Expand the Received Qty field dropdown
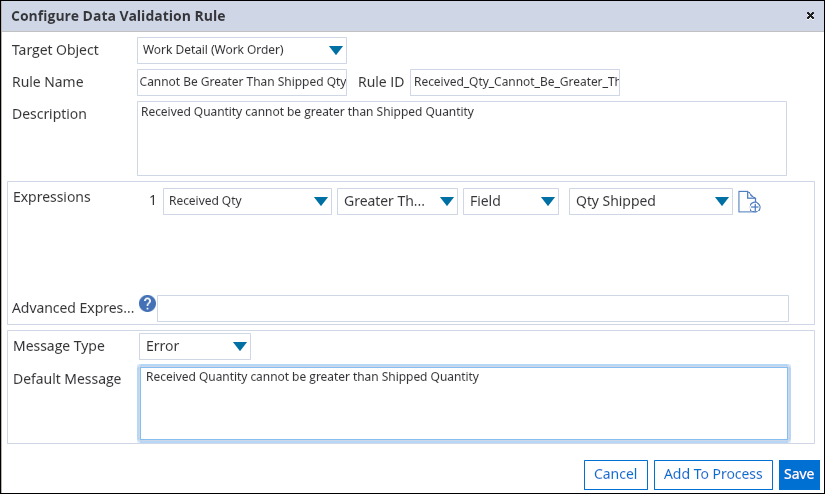 pos(247,201)
